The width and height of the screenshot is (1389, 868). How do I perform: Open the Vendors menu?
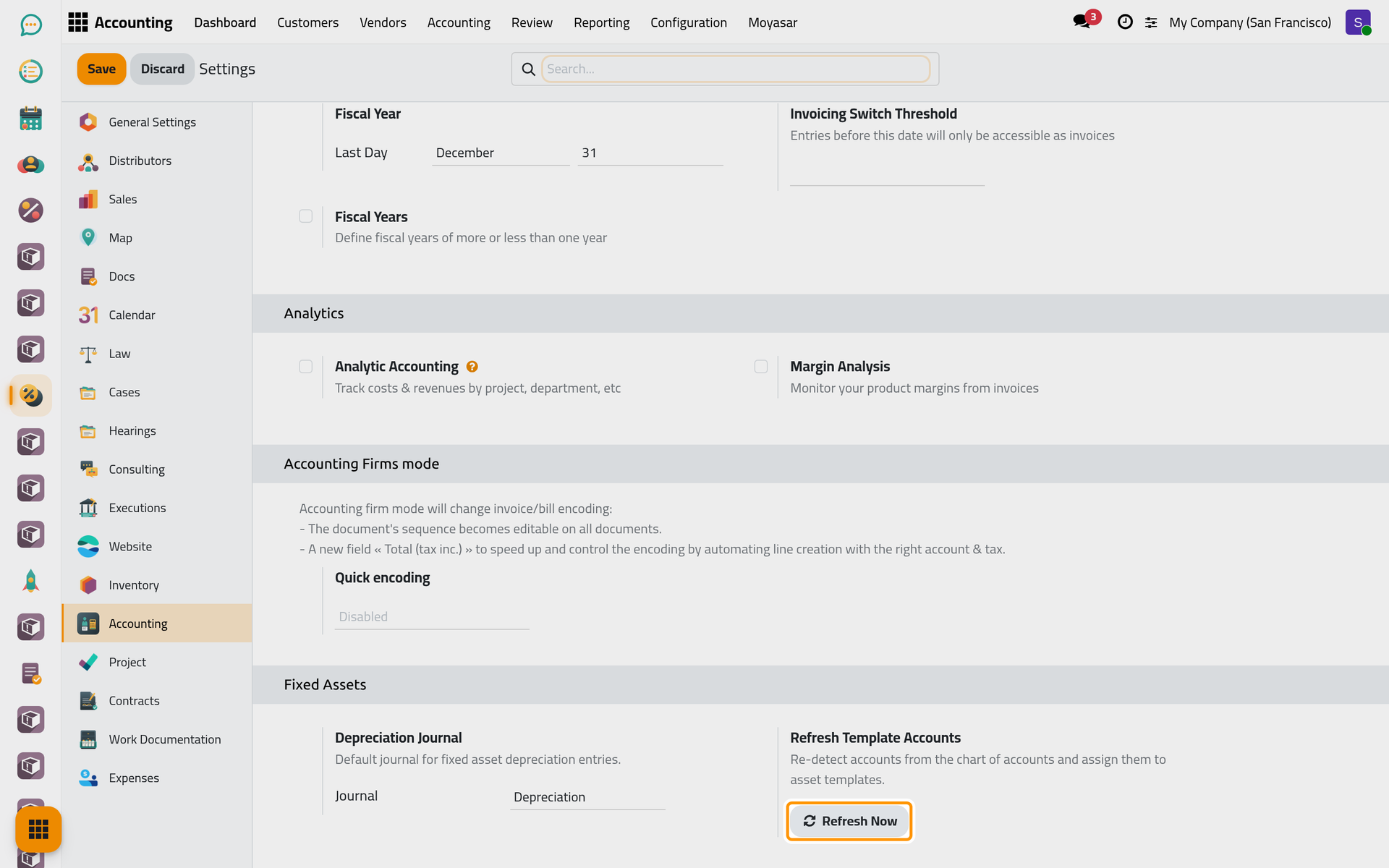[383, 22]
